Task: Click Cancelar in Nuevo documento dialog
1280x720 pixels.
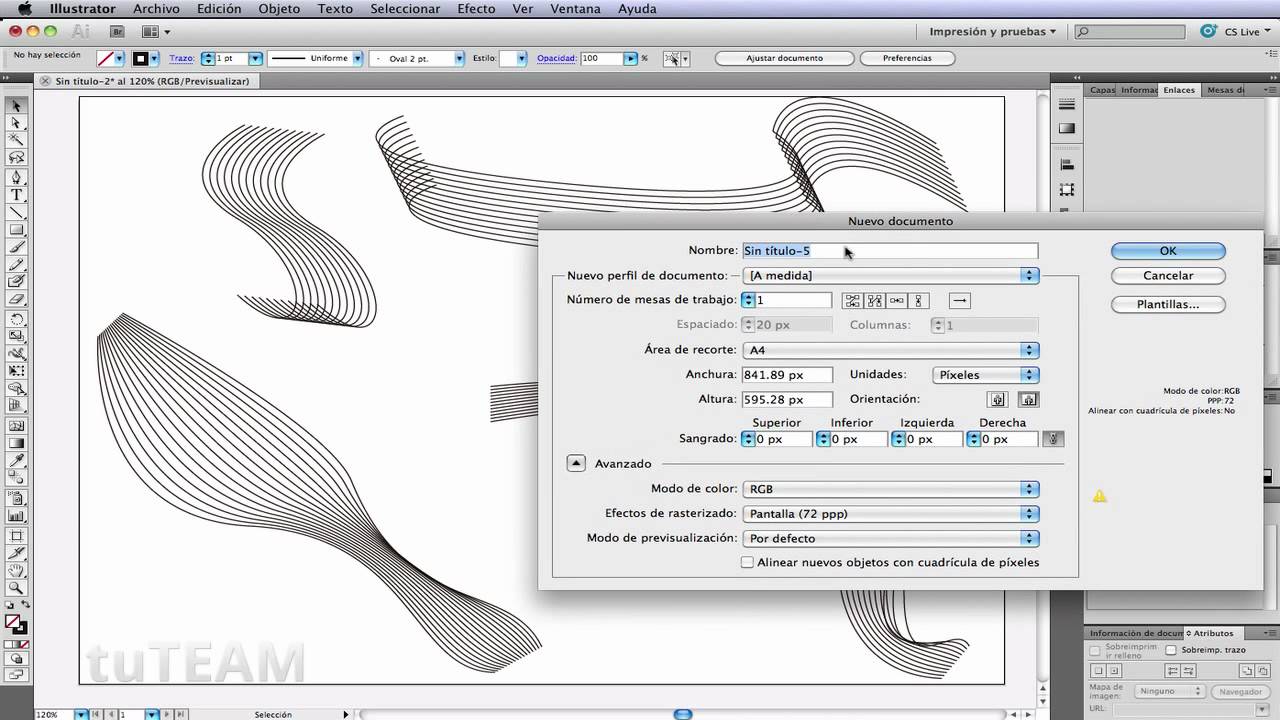Action: tap(1168, 275)
